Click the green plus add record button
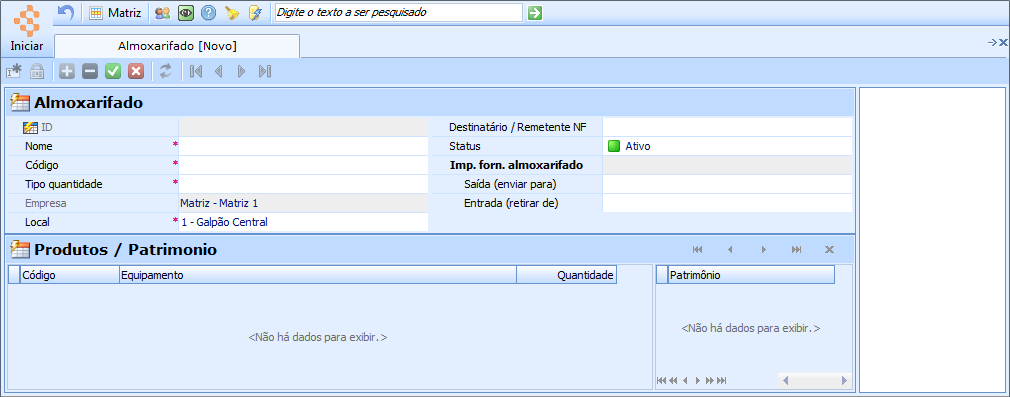1010x397 pixels. coord(67,72)
